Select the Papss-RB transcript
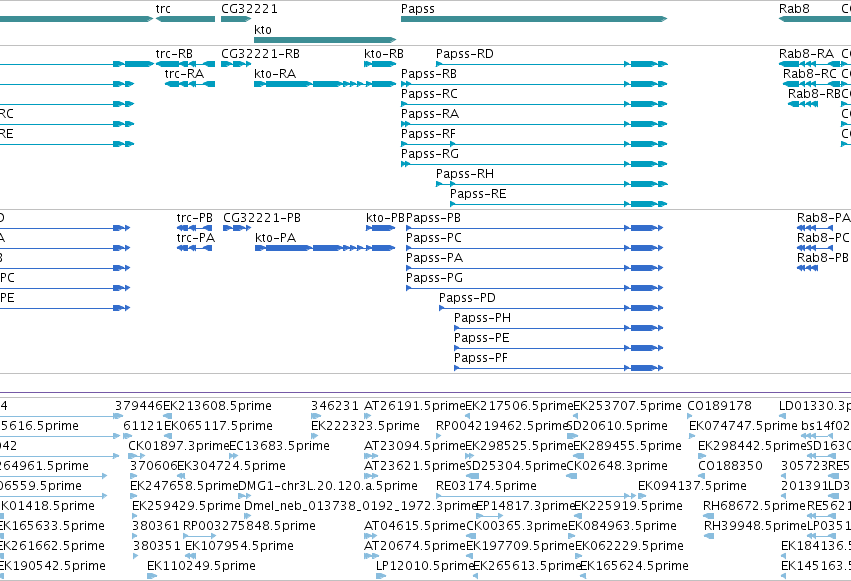The image size is (851, 581). click(x=534, y=84)
